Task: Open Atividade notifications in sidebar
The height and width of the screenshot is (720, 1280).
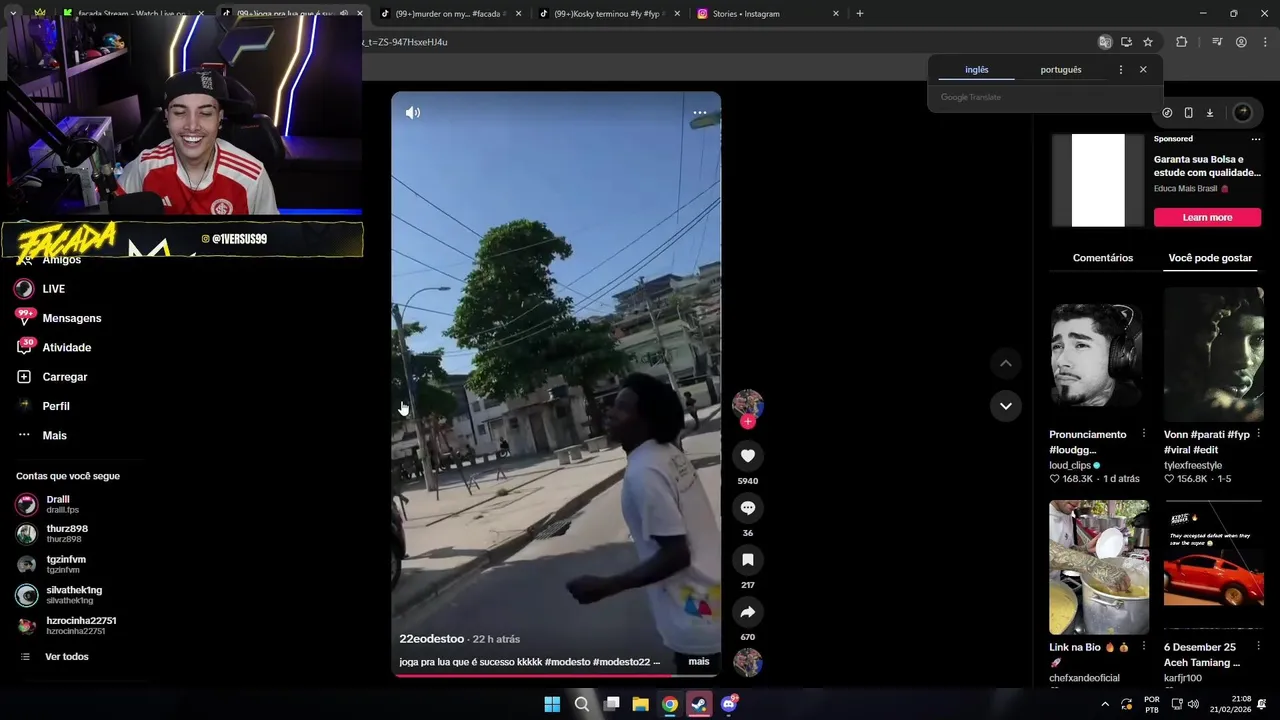Action: click(x=53, y=347)
